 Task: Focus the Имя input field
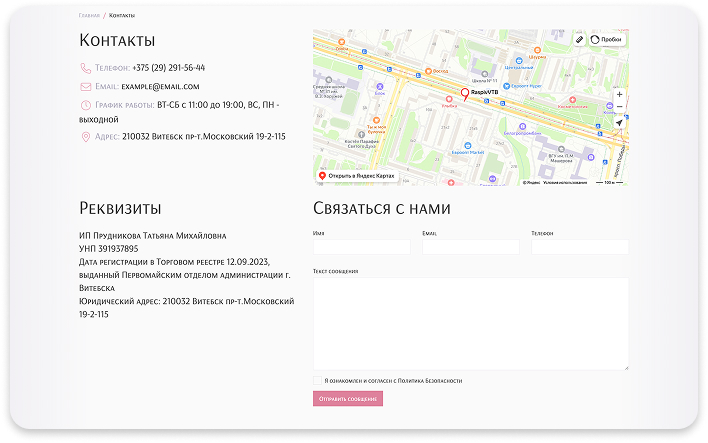(x=361, y=247)
